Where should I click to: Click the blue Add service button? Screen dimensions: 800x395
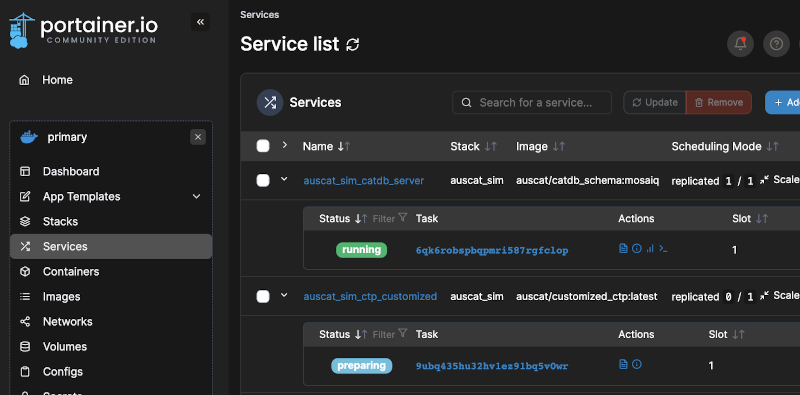pos(783,103)
